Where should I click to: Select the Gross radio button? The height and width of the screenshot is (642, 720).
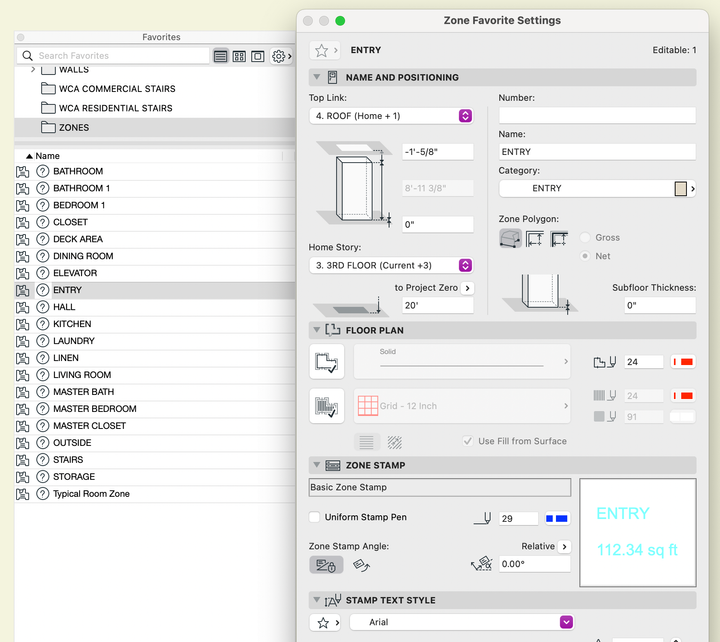pos(585,237)
